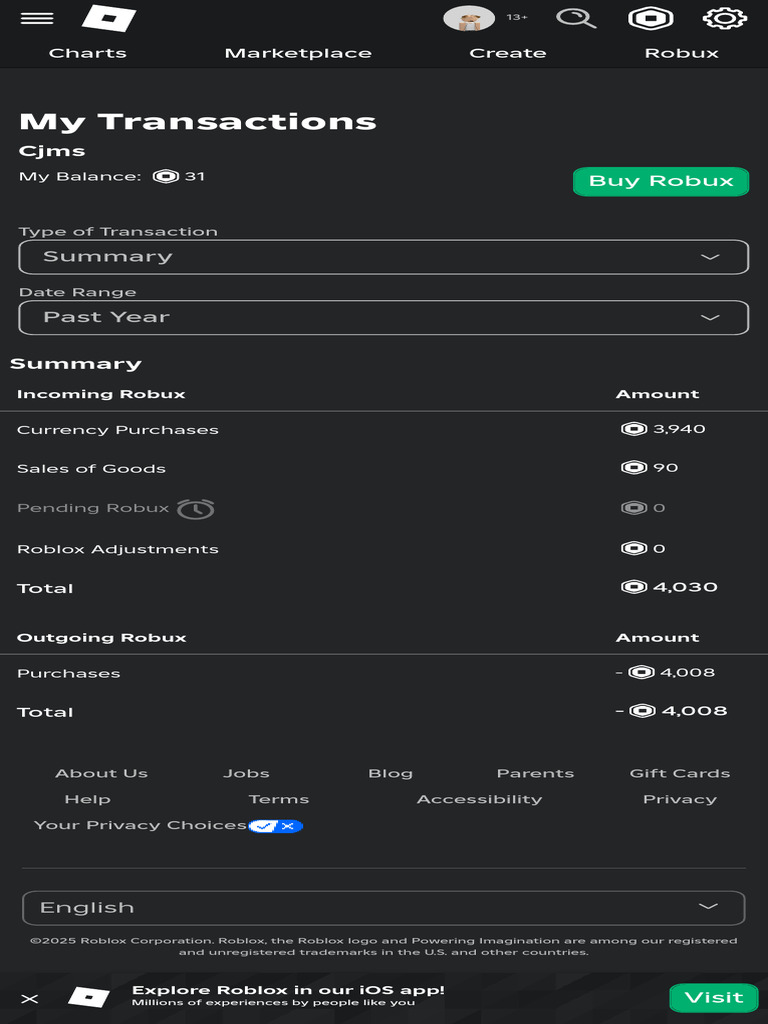This screenshot has width=768, height=1024.
Task: Click Robux icon beside 3,940 amount
Action: pyautogui.click(x=634, y=429)
